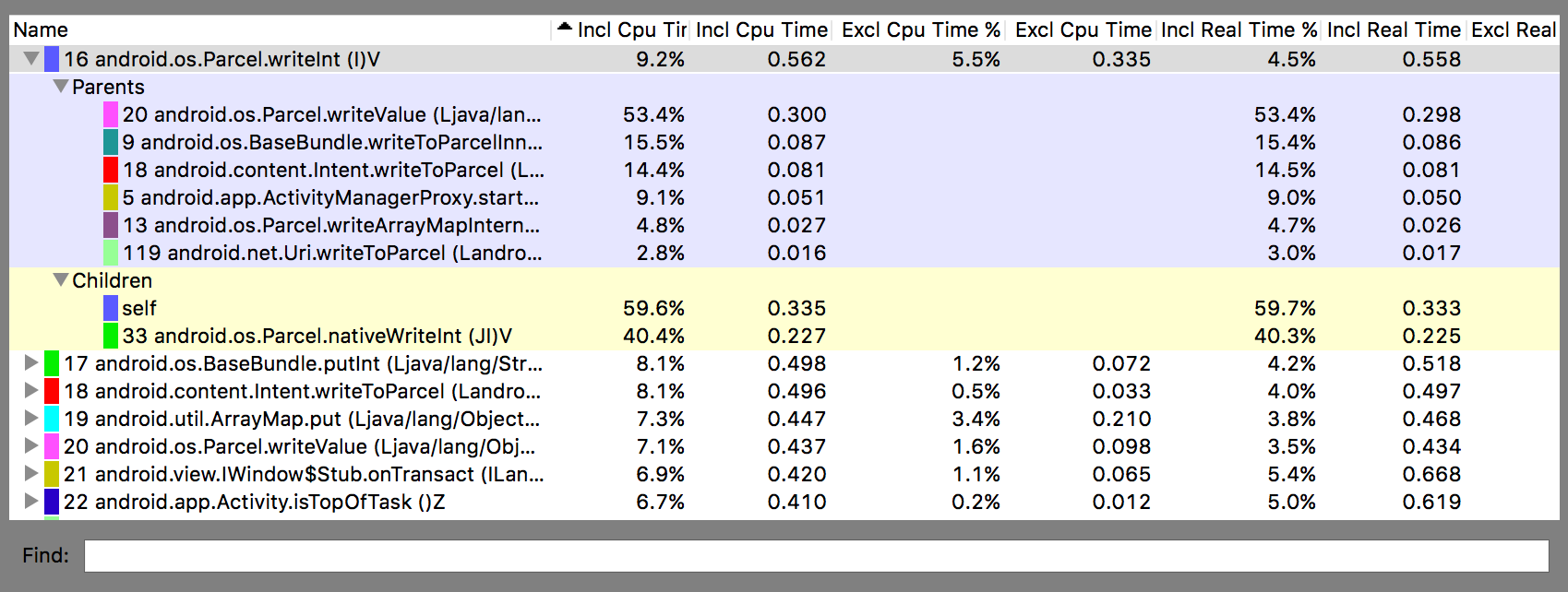The height and width of the screenshot is (592, 1568).
Task: Expand the 17 BaseBundle.putInt row
Action: 31,363
